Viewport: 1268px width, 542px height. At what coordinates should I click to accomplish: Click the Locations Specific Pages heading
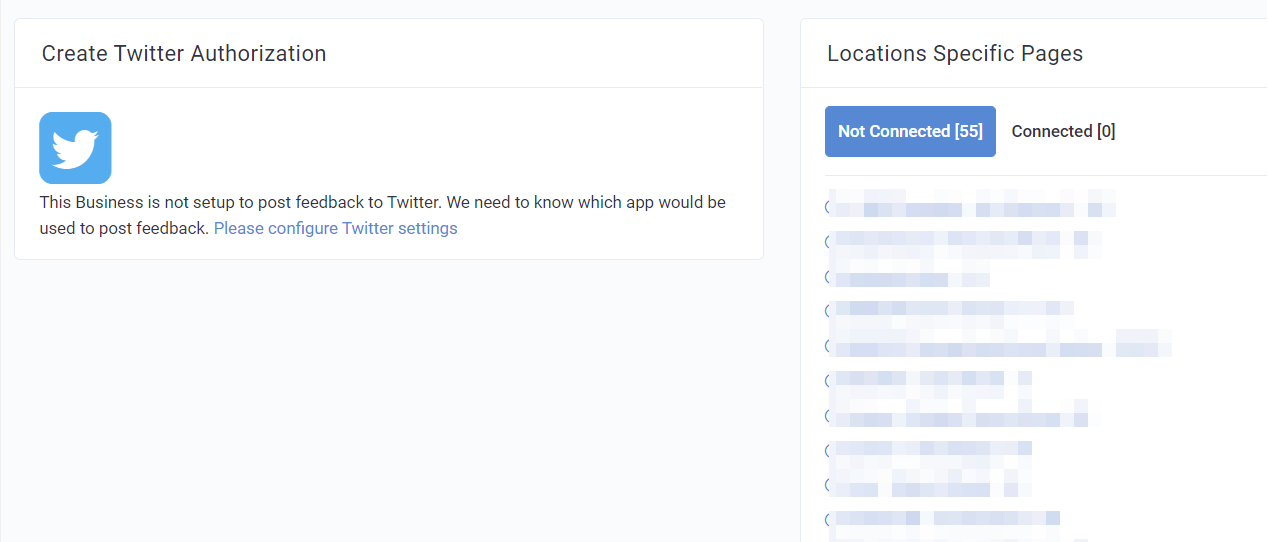click(x=955, y=54)
